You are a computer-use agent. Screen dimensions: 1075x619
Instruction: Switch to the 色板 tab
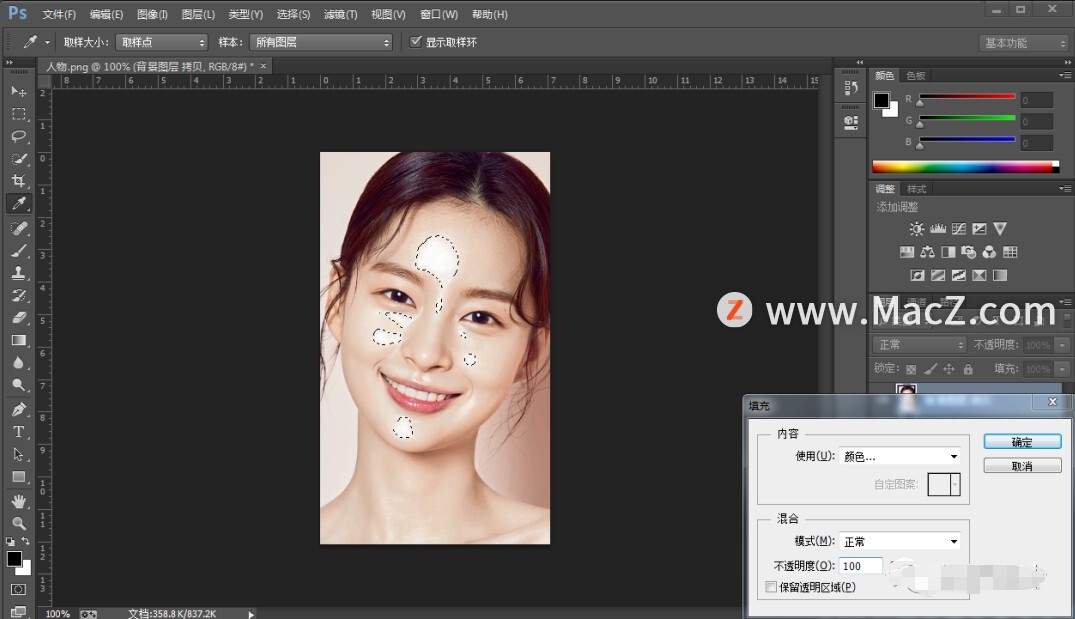click(916, 75)
